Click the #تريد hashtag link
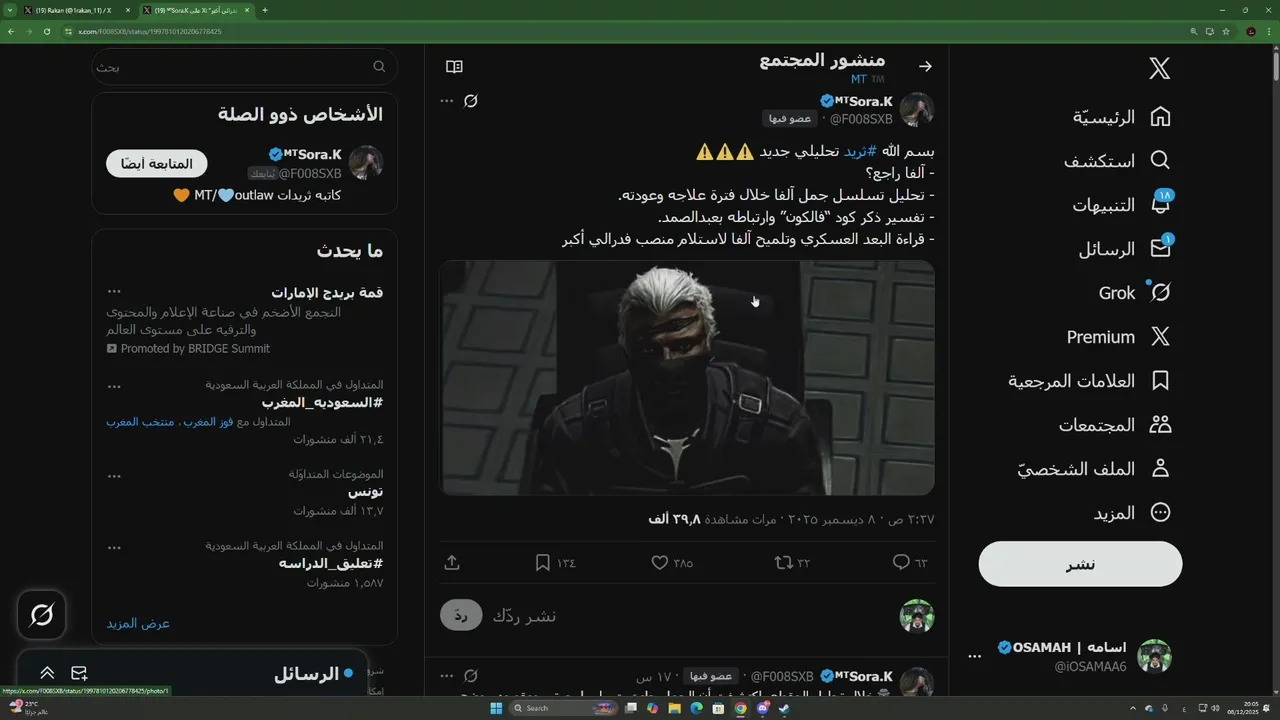 tap(860, 151)
